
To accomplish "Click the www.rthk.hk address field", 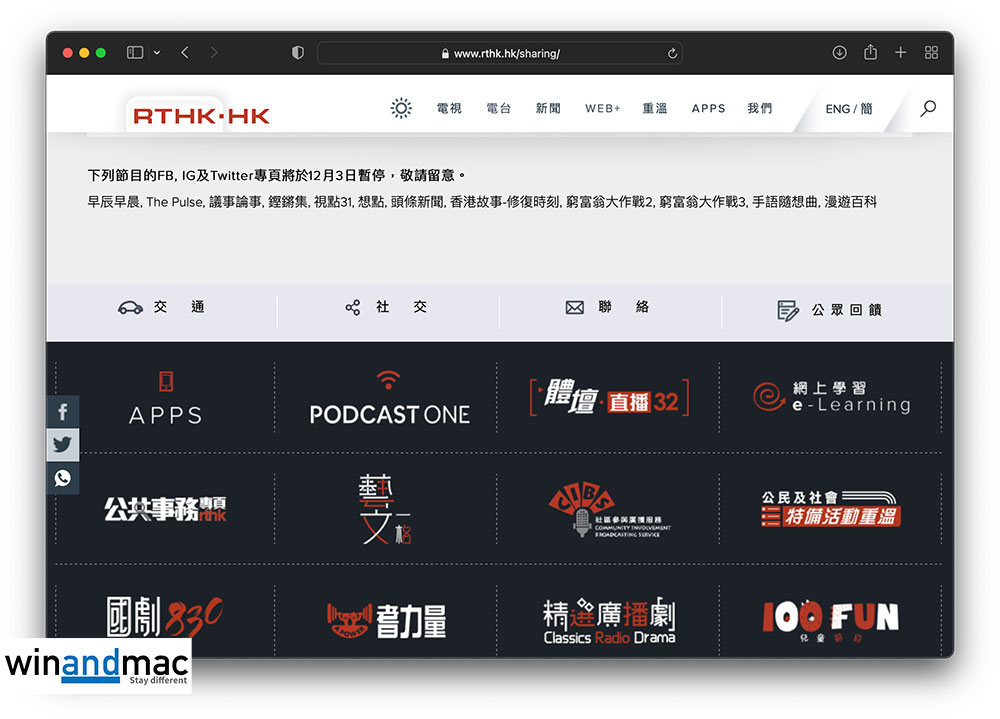I will (505, 53).
